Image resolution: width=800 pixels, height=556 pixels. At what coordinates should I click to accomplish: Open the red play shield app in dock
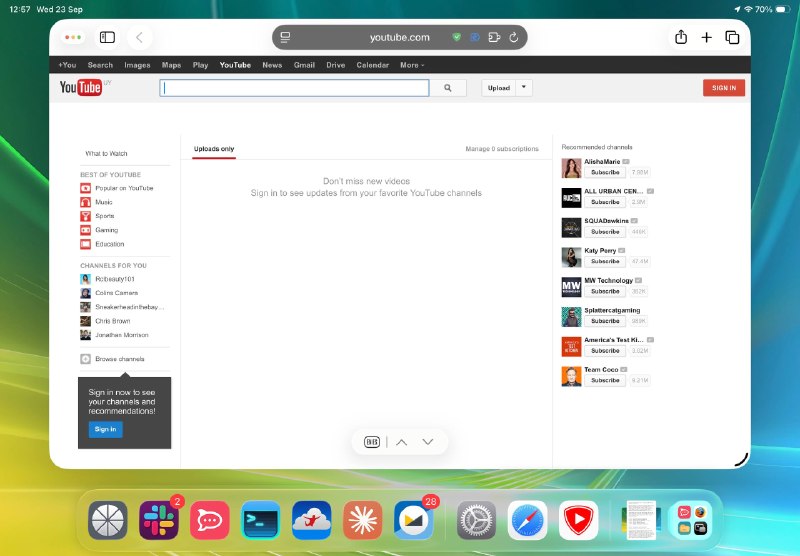tap(579, 520)
